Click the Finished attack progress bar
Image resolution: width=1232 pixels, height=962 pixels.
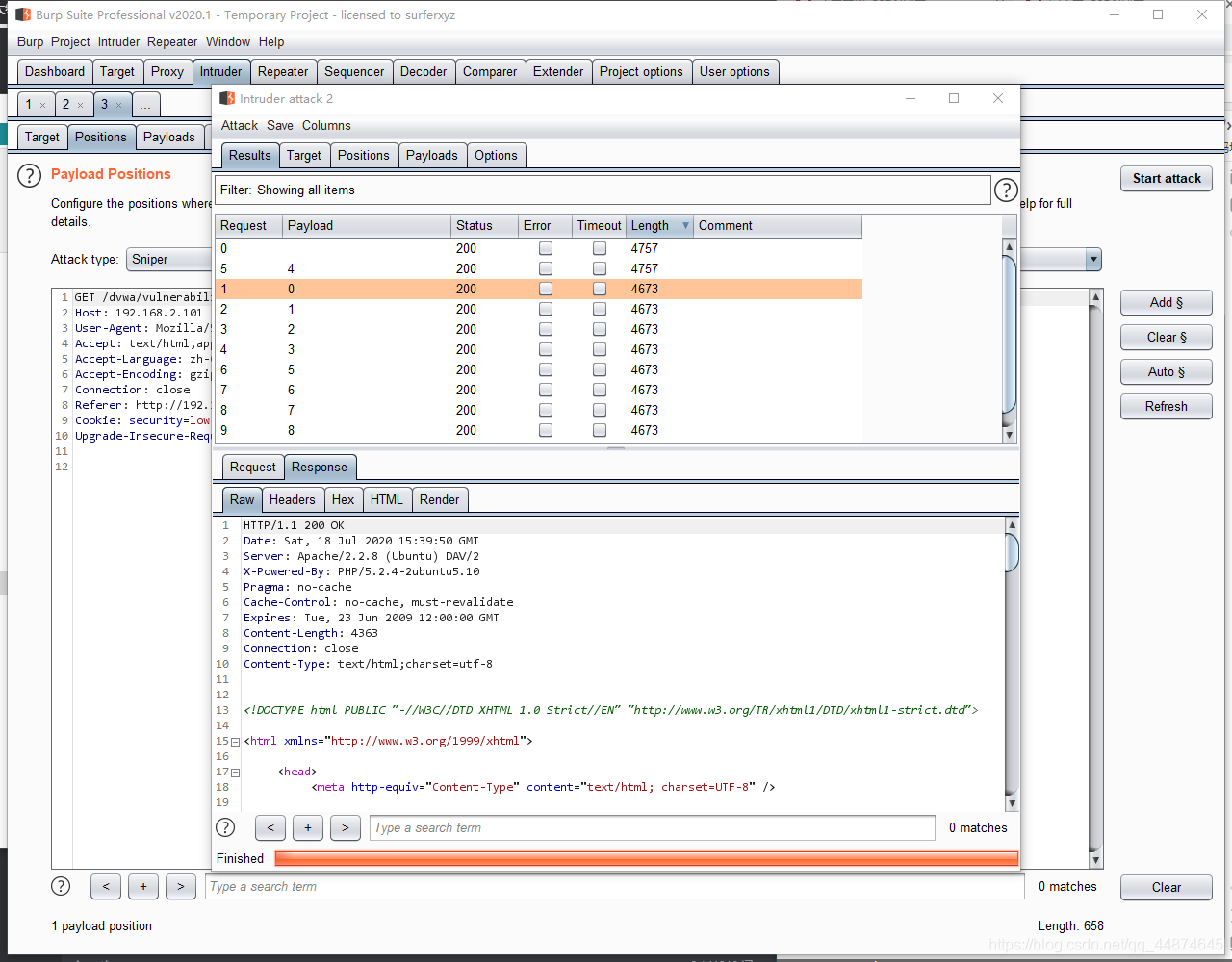[x=646, y=858]
